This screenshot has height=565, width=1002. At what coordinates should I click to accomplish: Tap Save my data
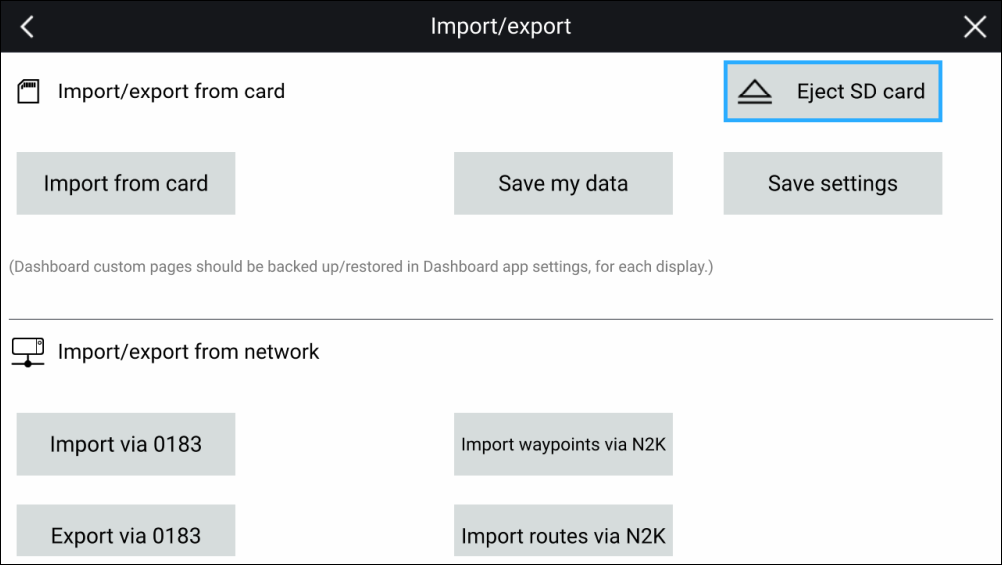[563, 183]
